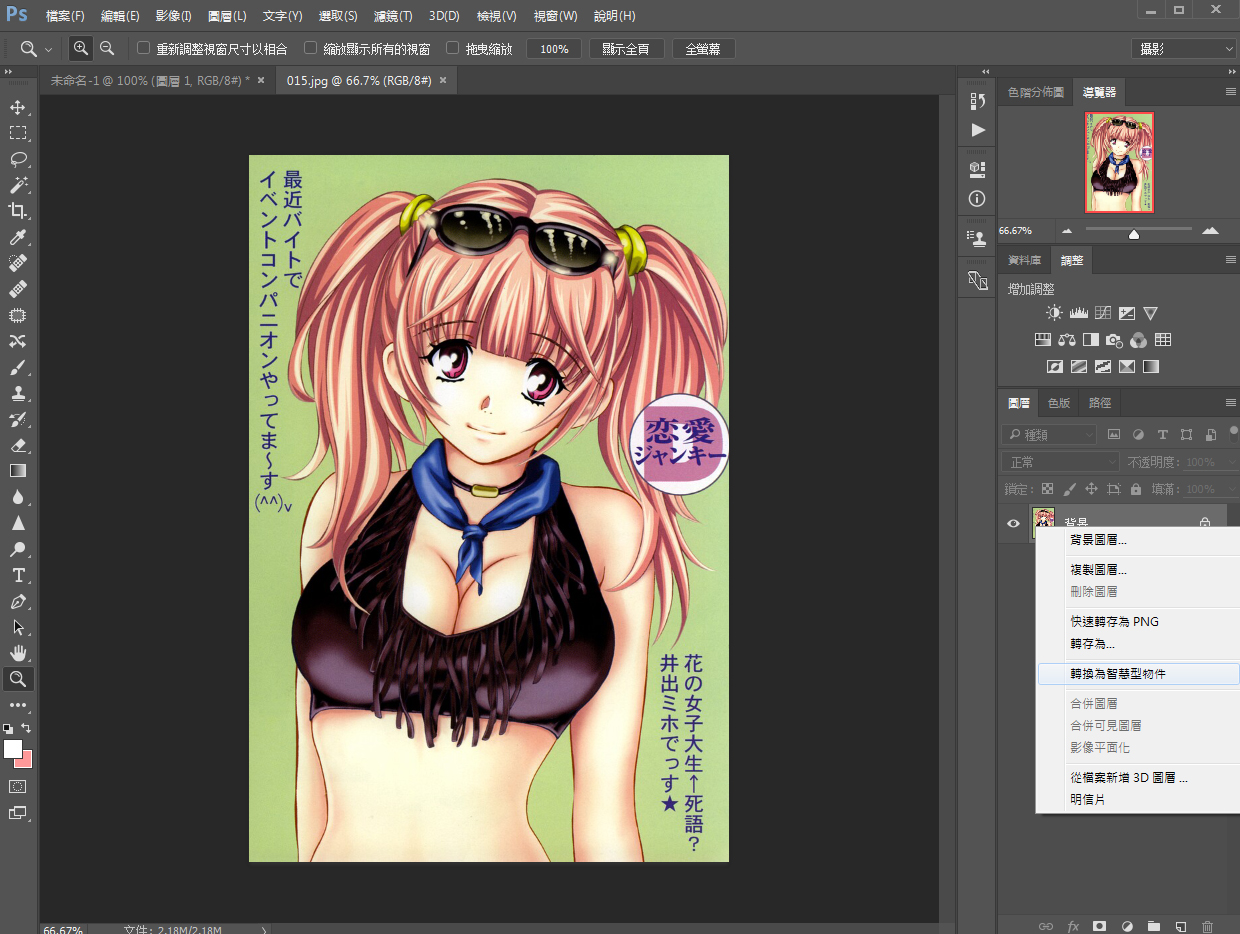Toggle lock image pixels brush icon
Image resolution: width=1240 pixels, height=934 pixels.
pyautogui.click(x=1069, y=489)
